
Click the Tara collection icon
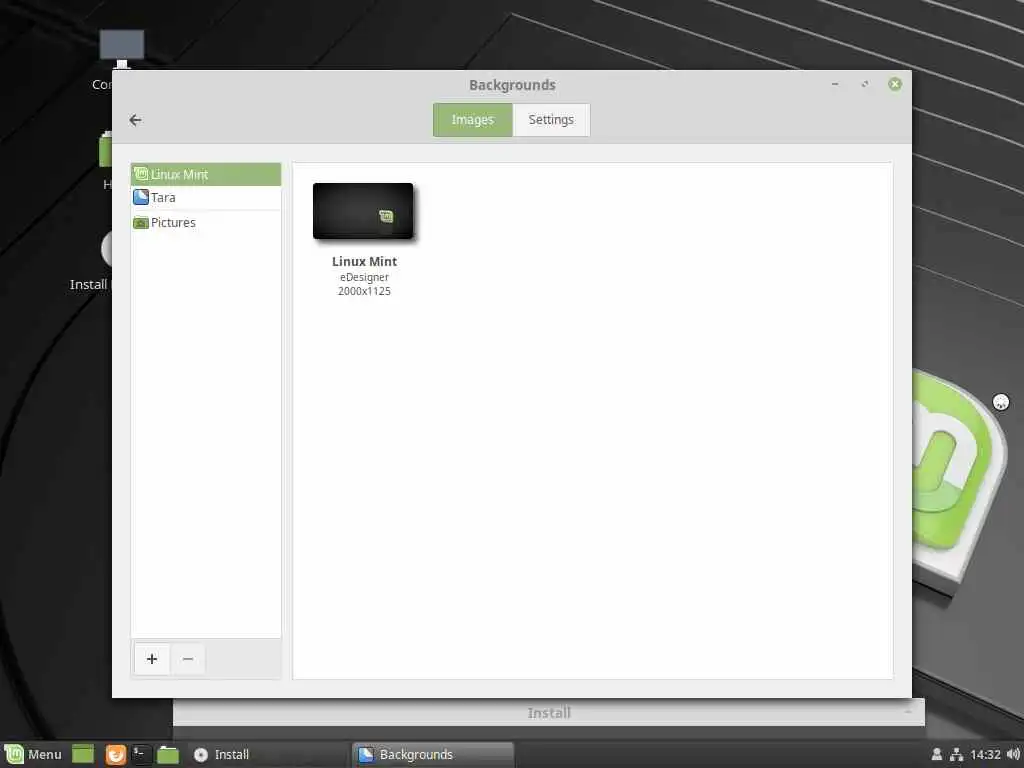click(140, 197)
